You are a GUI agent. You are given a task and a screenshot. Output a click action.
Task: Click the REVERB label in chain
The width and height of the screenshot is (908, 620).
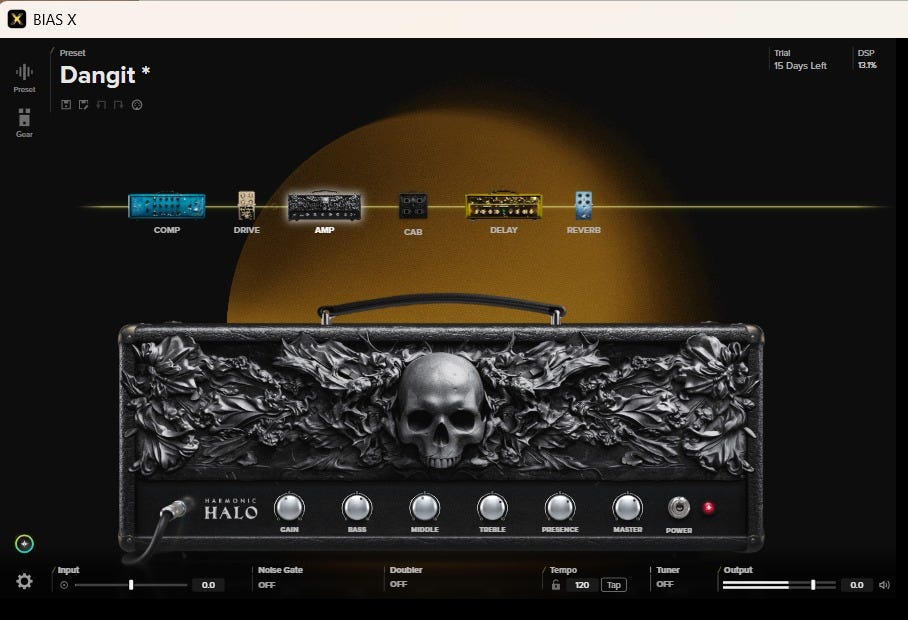coord(584,230)
